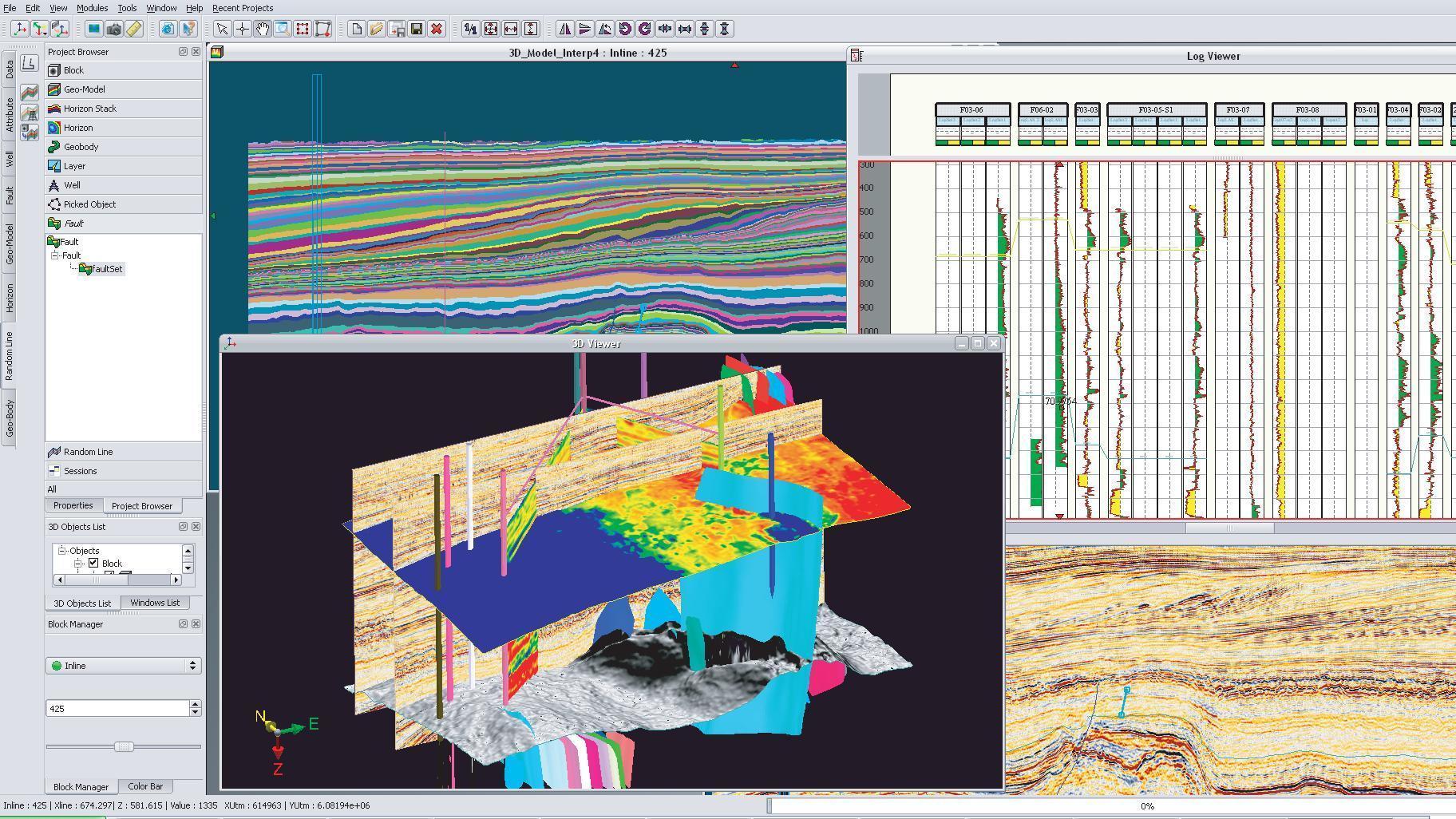Click the open folder icon
Viewport: 1456px width, 819px height.
376,29
